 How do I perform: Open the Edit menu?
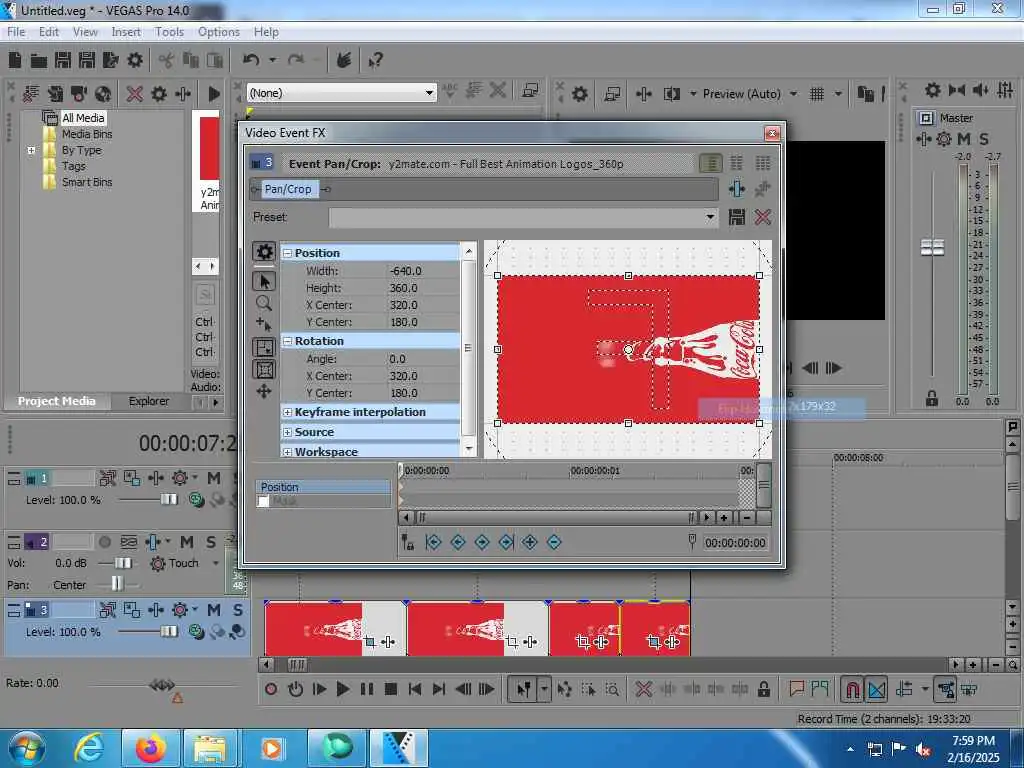pos(49,32)
